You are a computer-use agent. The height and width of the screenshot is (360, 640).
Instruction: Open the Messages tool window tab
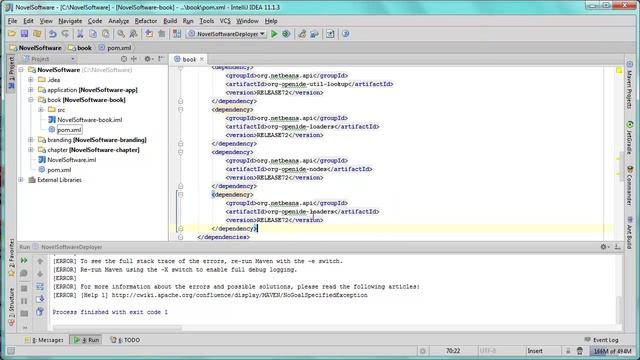pos(44,340)
